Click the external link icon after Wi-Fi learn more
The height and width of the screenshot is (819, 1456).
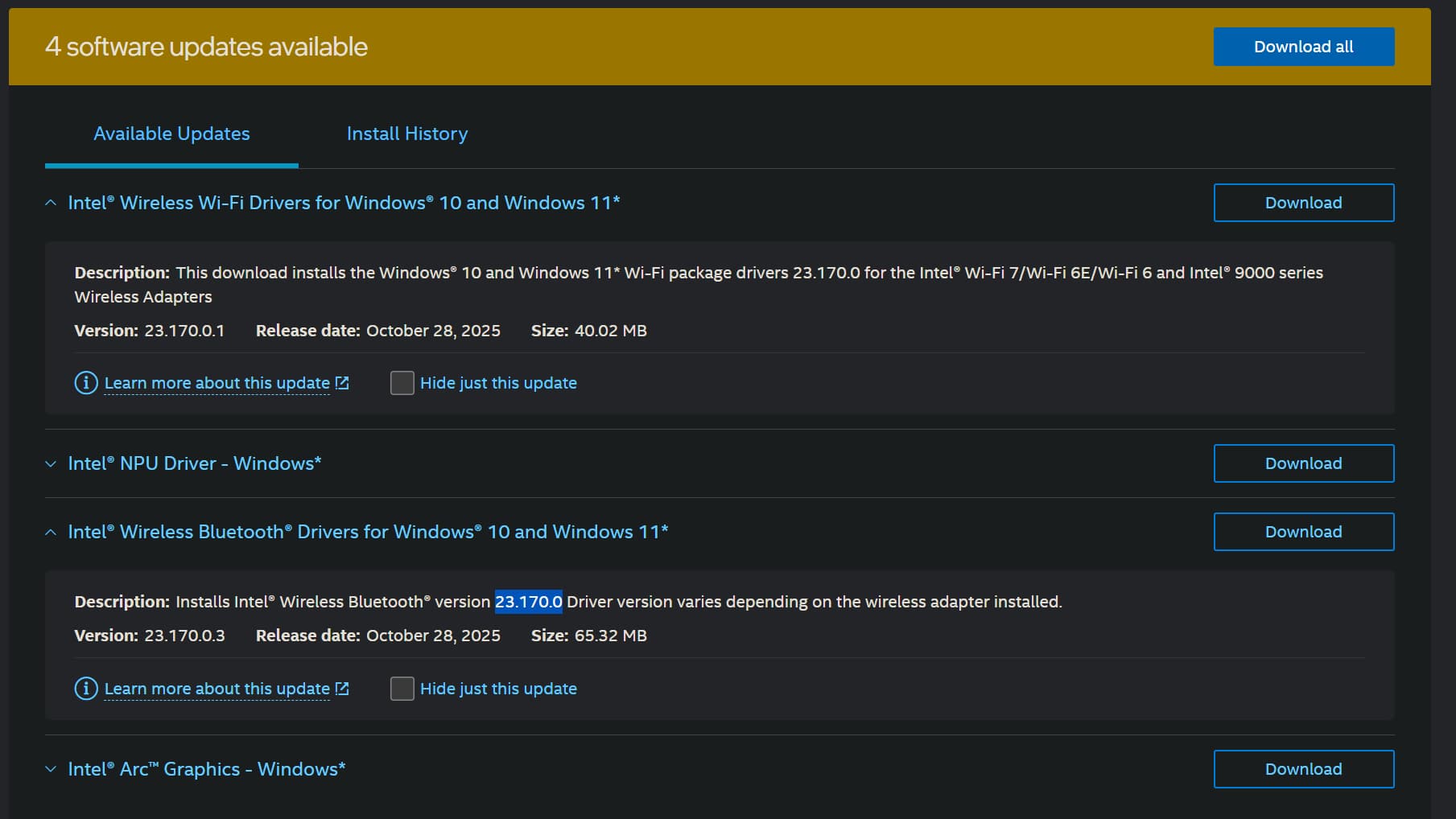click(x=343, y=382)
